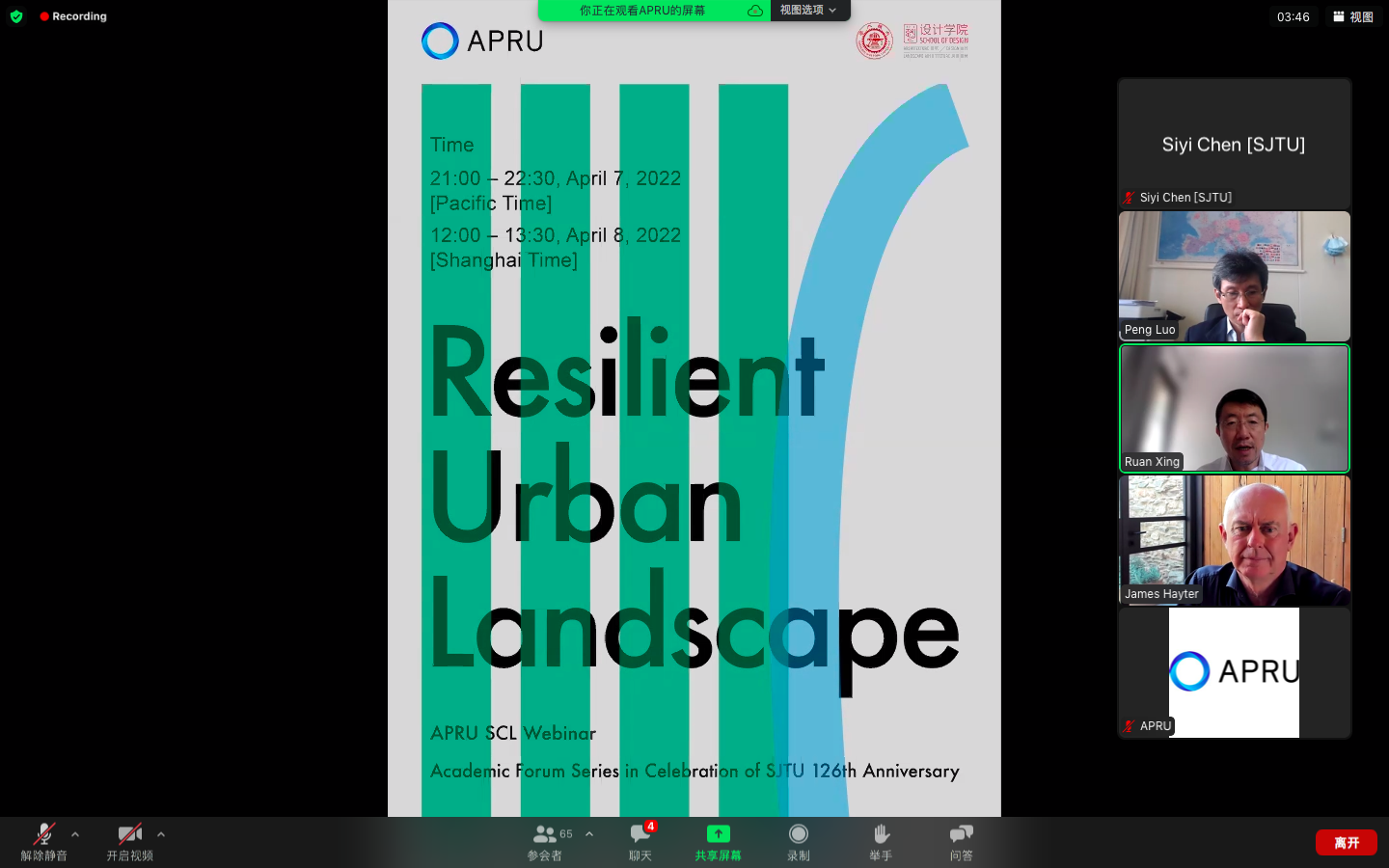Viewport: 1389px width, 868px height.
Task: Click the "[Pacific Time]" text on the slide
Action: [x=491, y=203]
